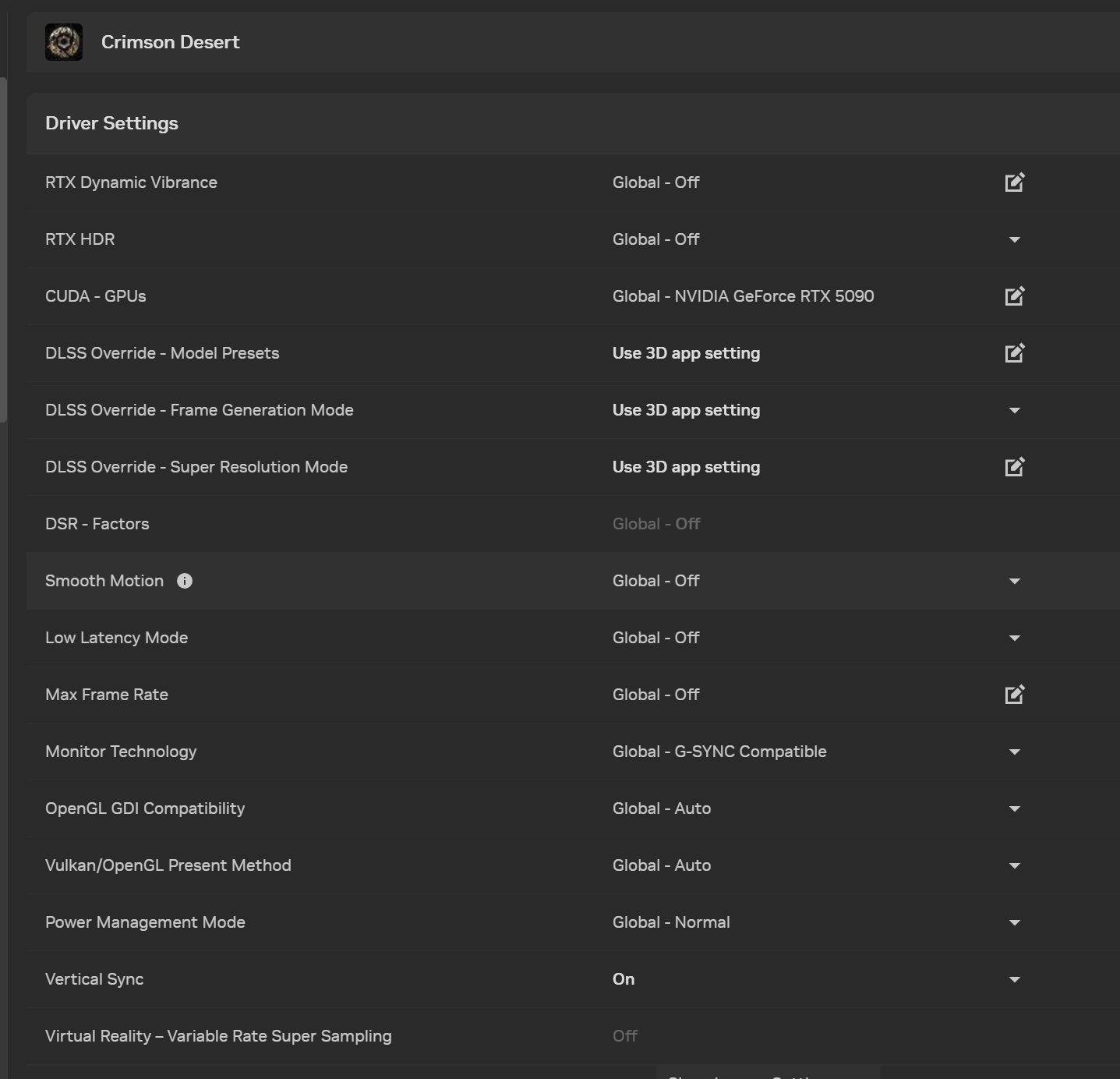Expand Vulkan/OpenGL Present Method dropdown

pos(1014,865)
